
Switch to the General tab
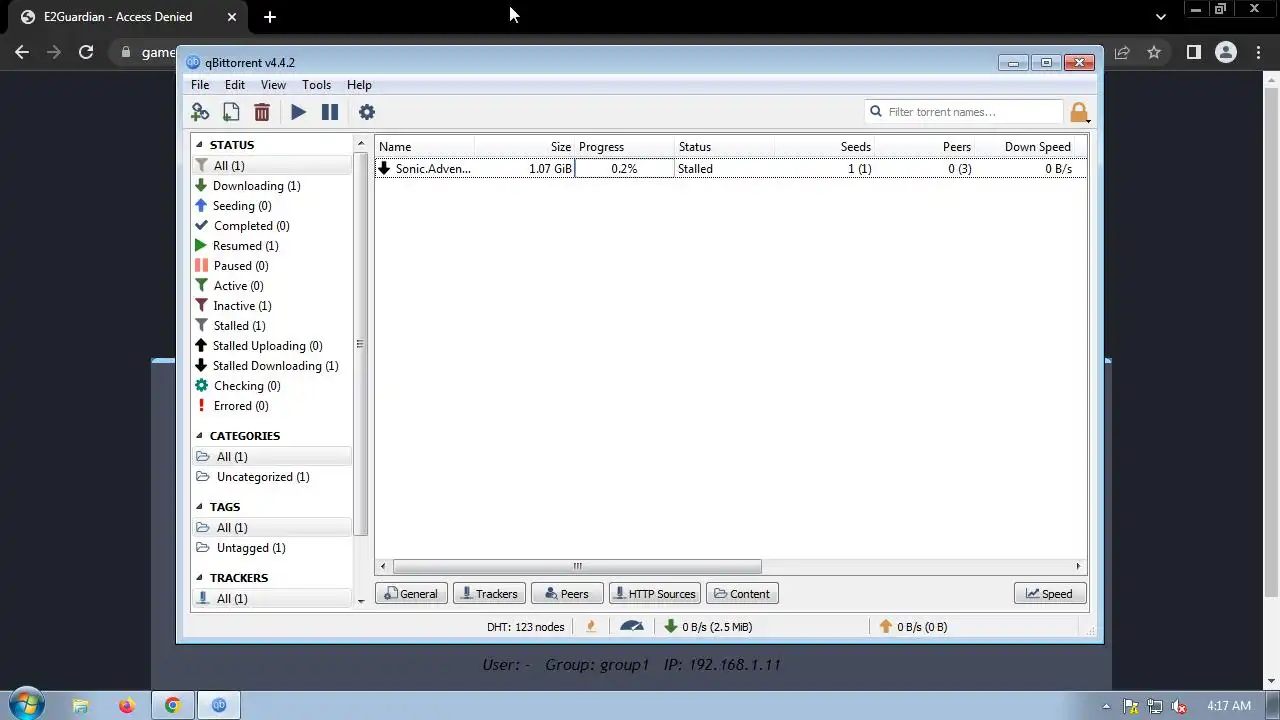pyautogui.click(x=411, y=594)
